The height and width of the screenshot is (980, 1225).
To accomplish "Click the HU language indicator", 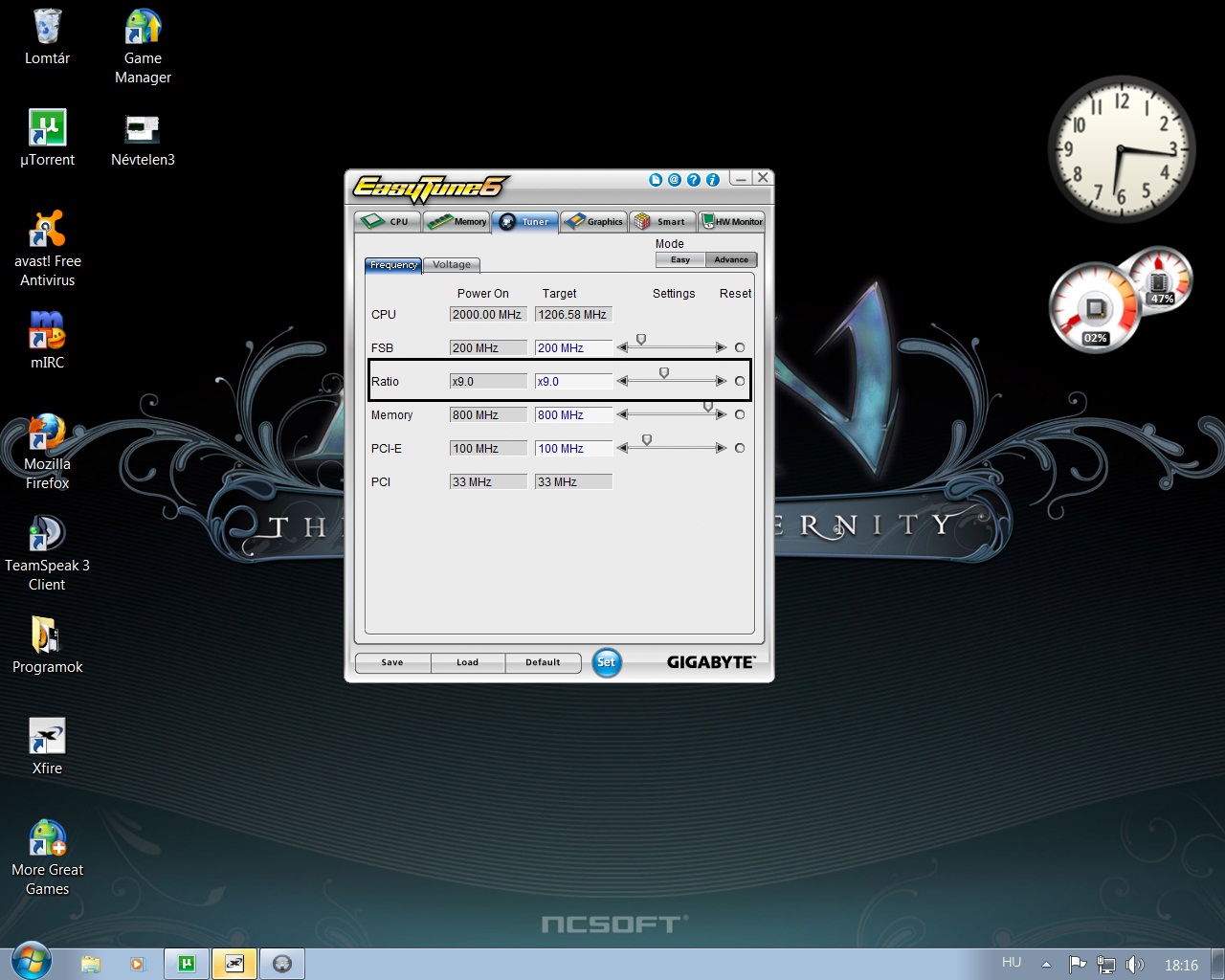I will (1012, 963).
